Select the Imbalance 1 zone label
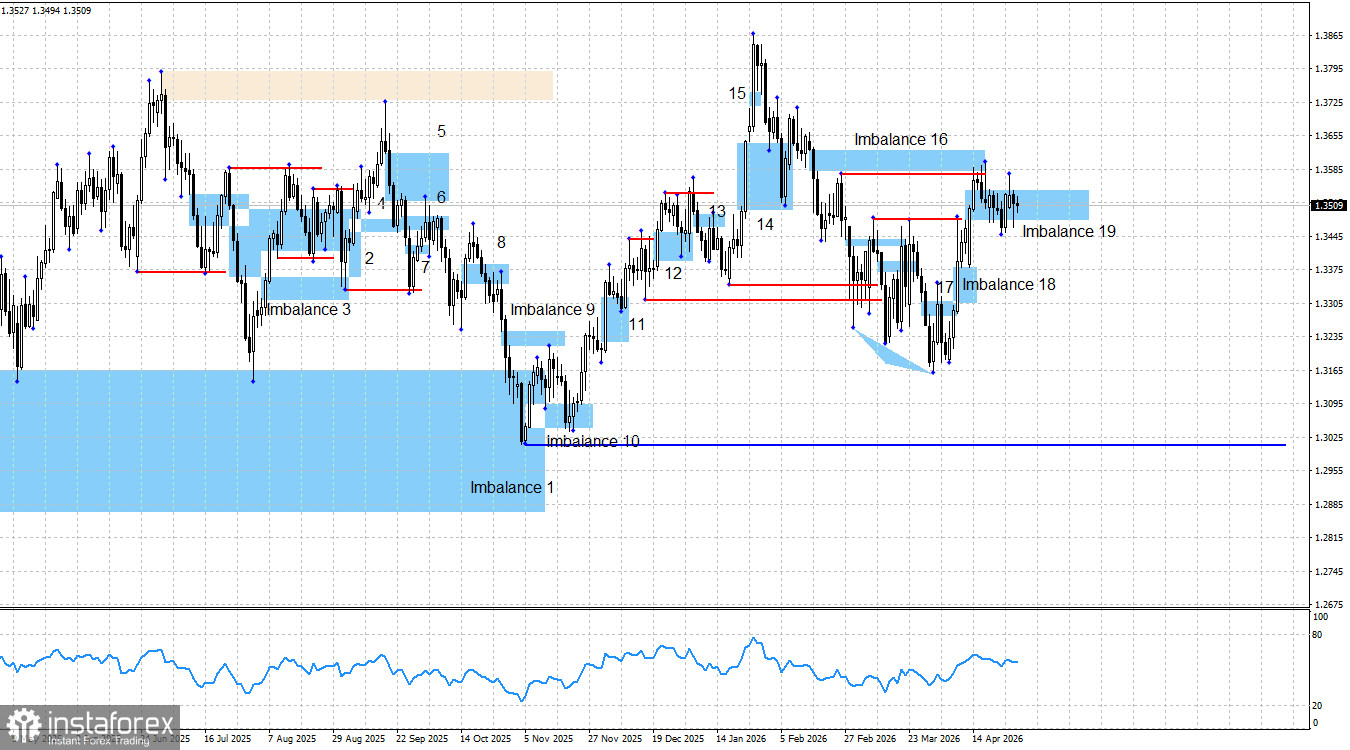The image size is (1350, 750). pos(513,487)
